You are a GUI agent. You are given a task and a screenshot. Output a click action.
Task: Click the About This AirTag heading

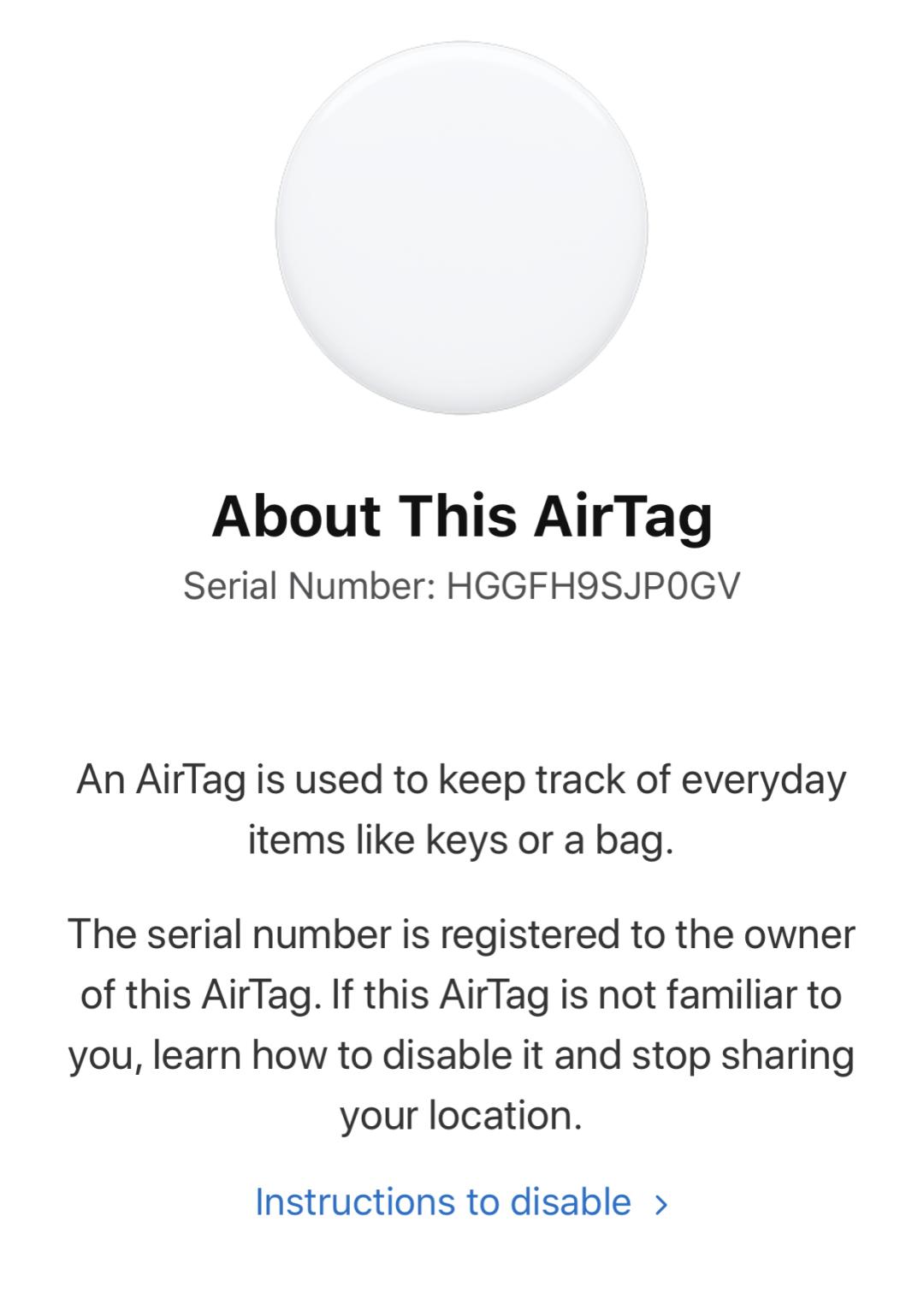tap(462, 517)
